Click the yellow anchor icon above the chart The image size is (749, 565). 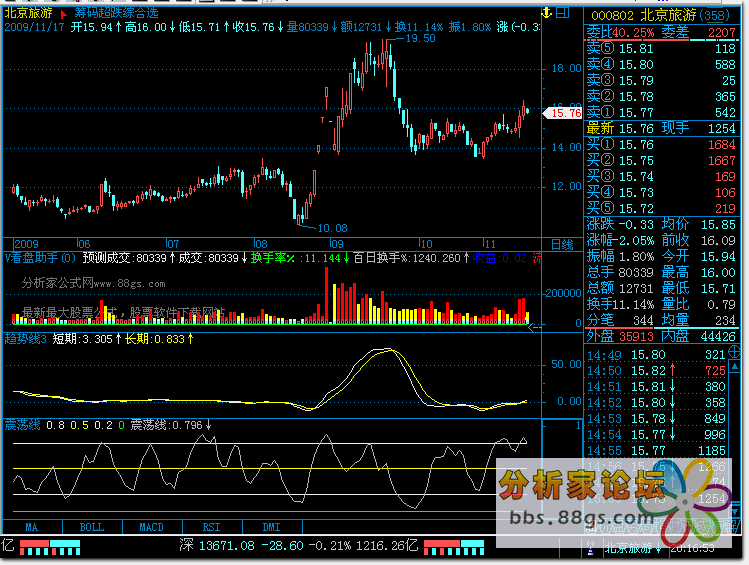pos(547,13)
